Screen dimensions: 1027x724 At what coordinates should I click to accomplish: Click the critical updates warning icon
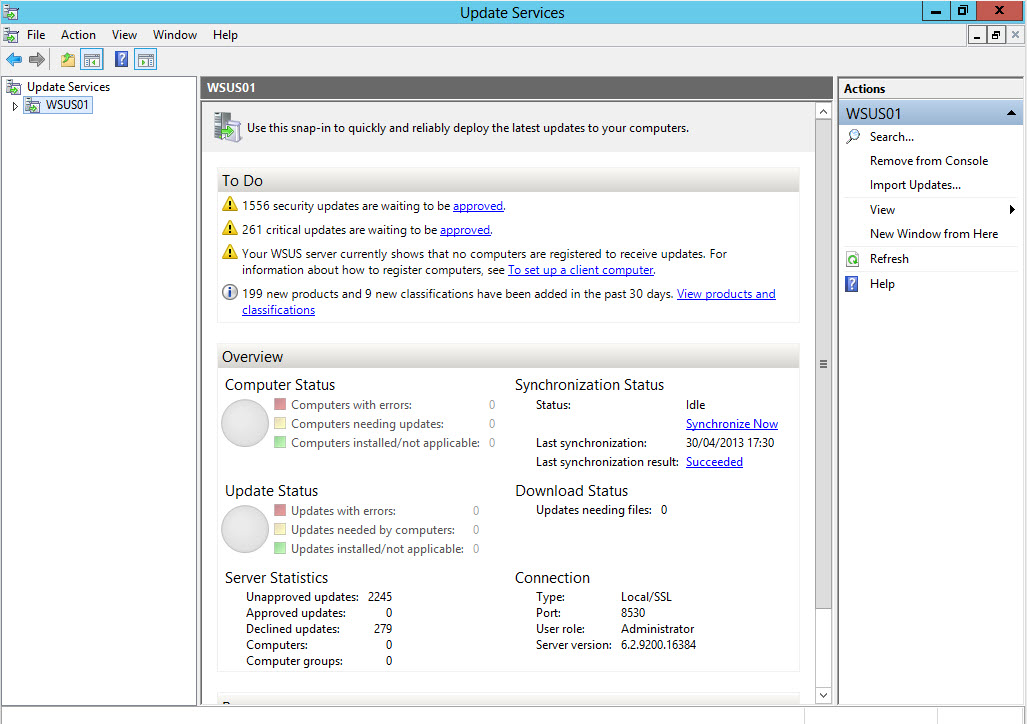tap(230, 228)
